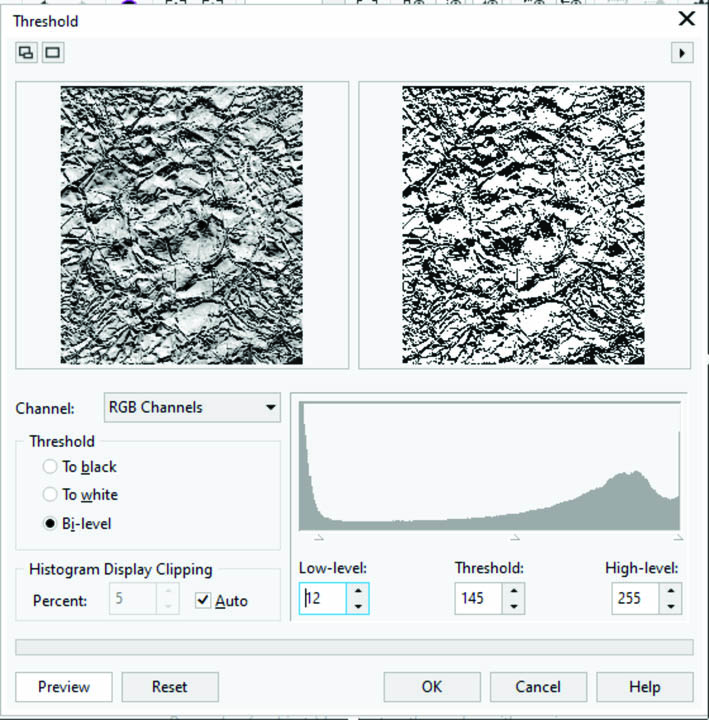709x720 pixels.
Task: Decrease the Low-level value with down arrow
Action: click(x=358, y=606)
